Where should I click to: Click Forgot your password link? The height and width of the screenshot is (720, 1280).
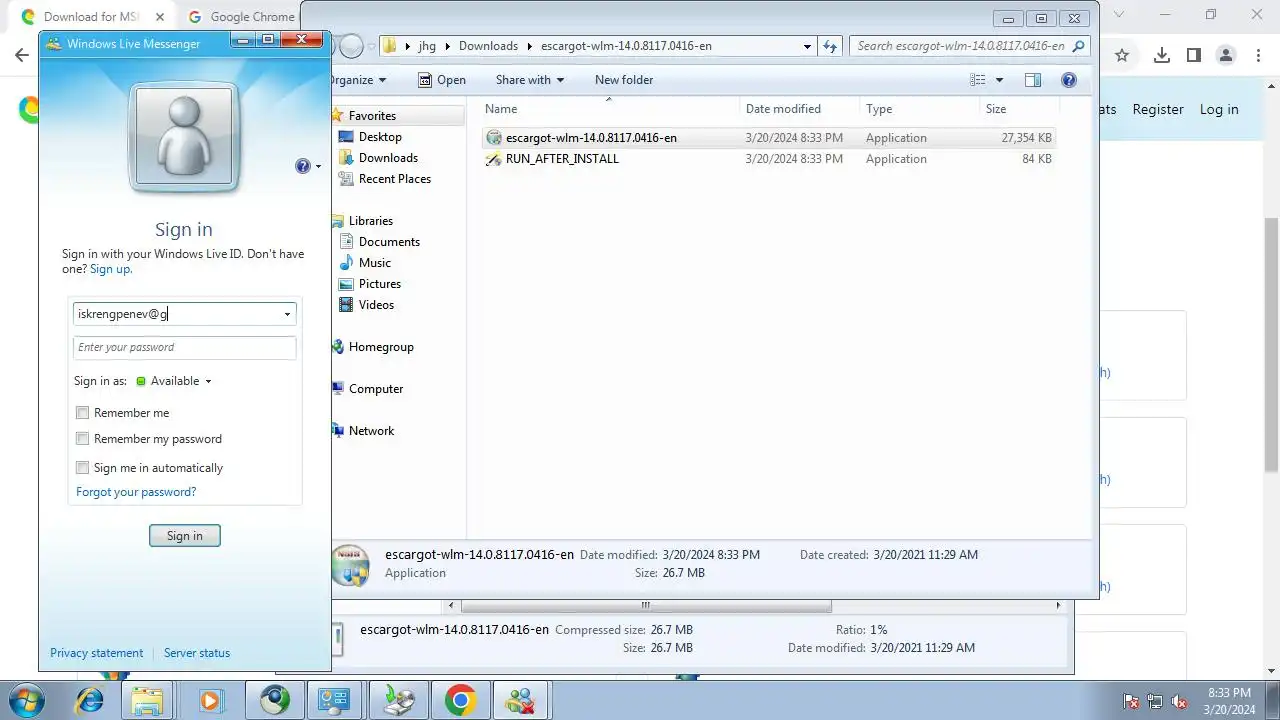136,492
